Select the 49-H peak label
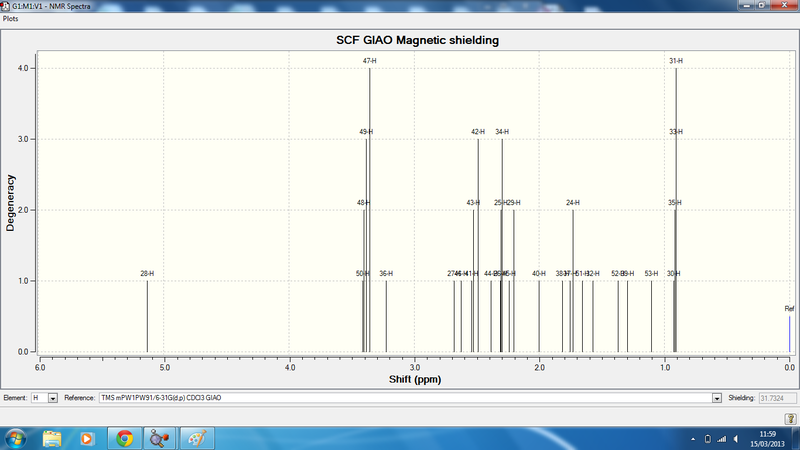Image resolution: width=800 pixels, height=450 pixels. point(366,132)
